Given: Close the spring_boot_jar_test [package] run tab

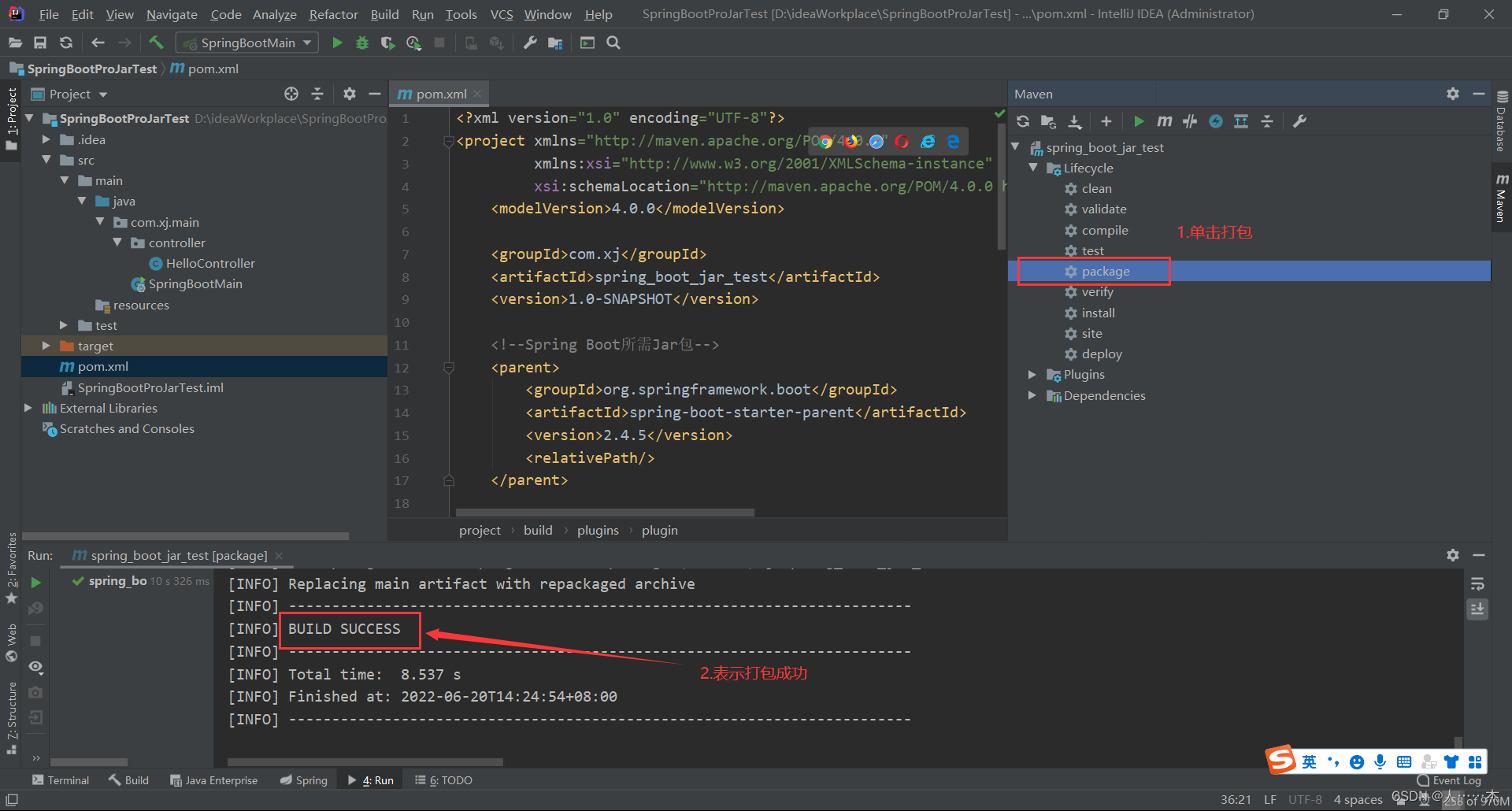Looking at the screenshot, I should tap(279, 556).
